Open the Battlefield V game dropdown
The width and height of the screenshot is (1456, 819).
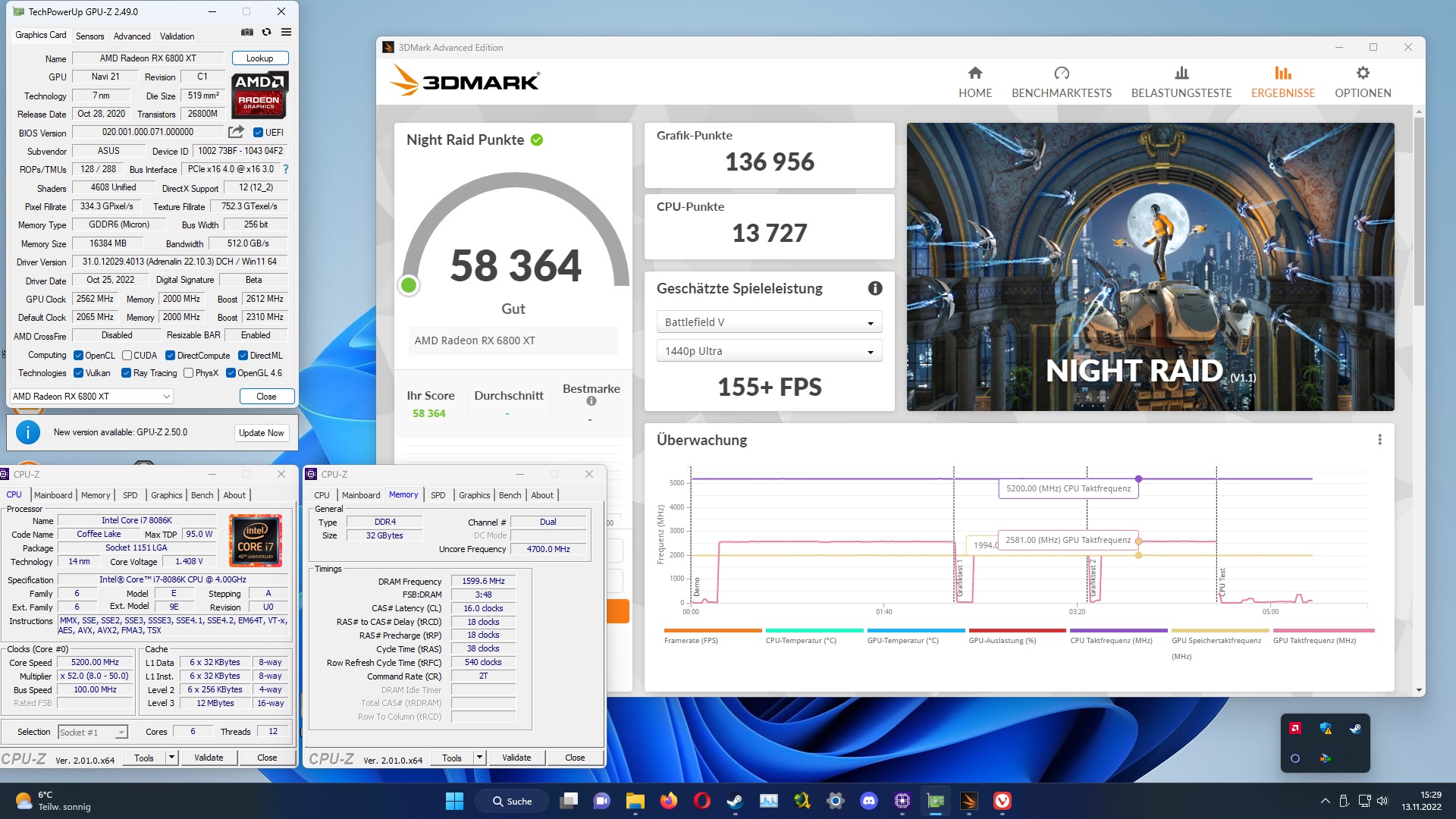[x=768, y=322]
